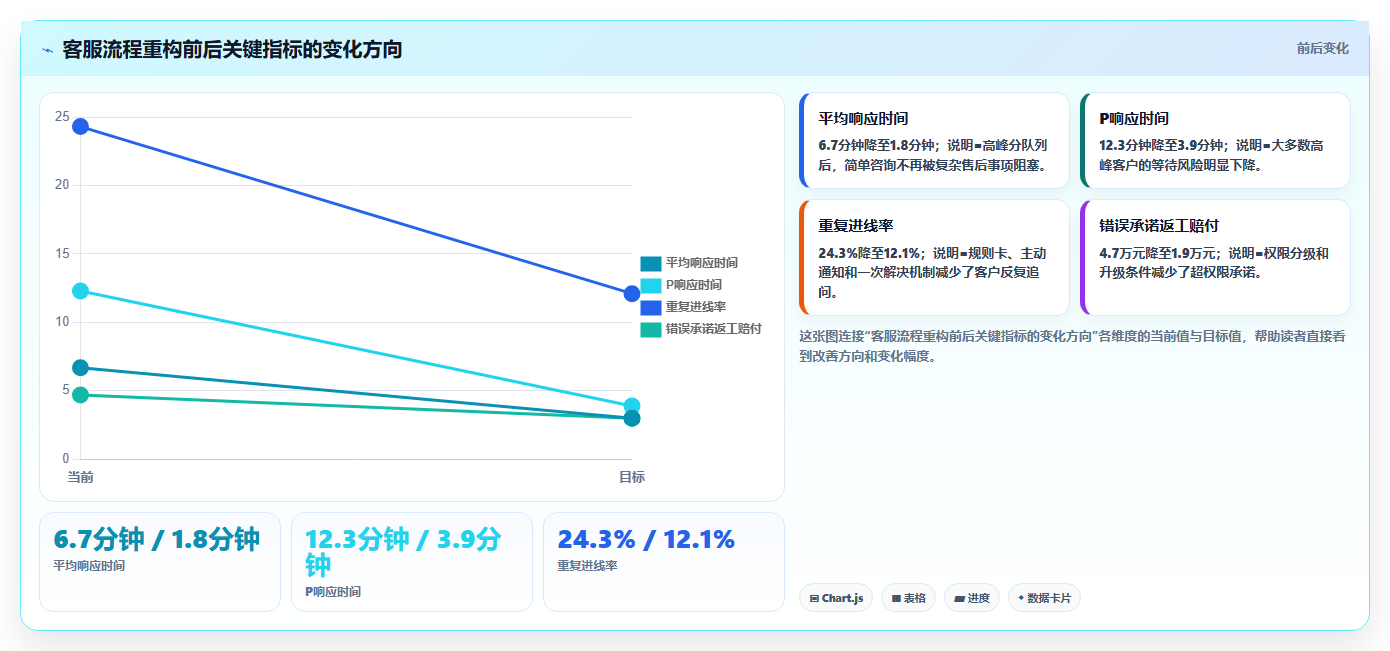
Task: Toggle 重复进线率 legend color box
Action: click(651, 308)
